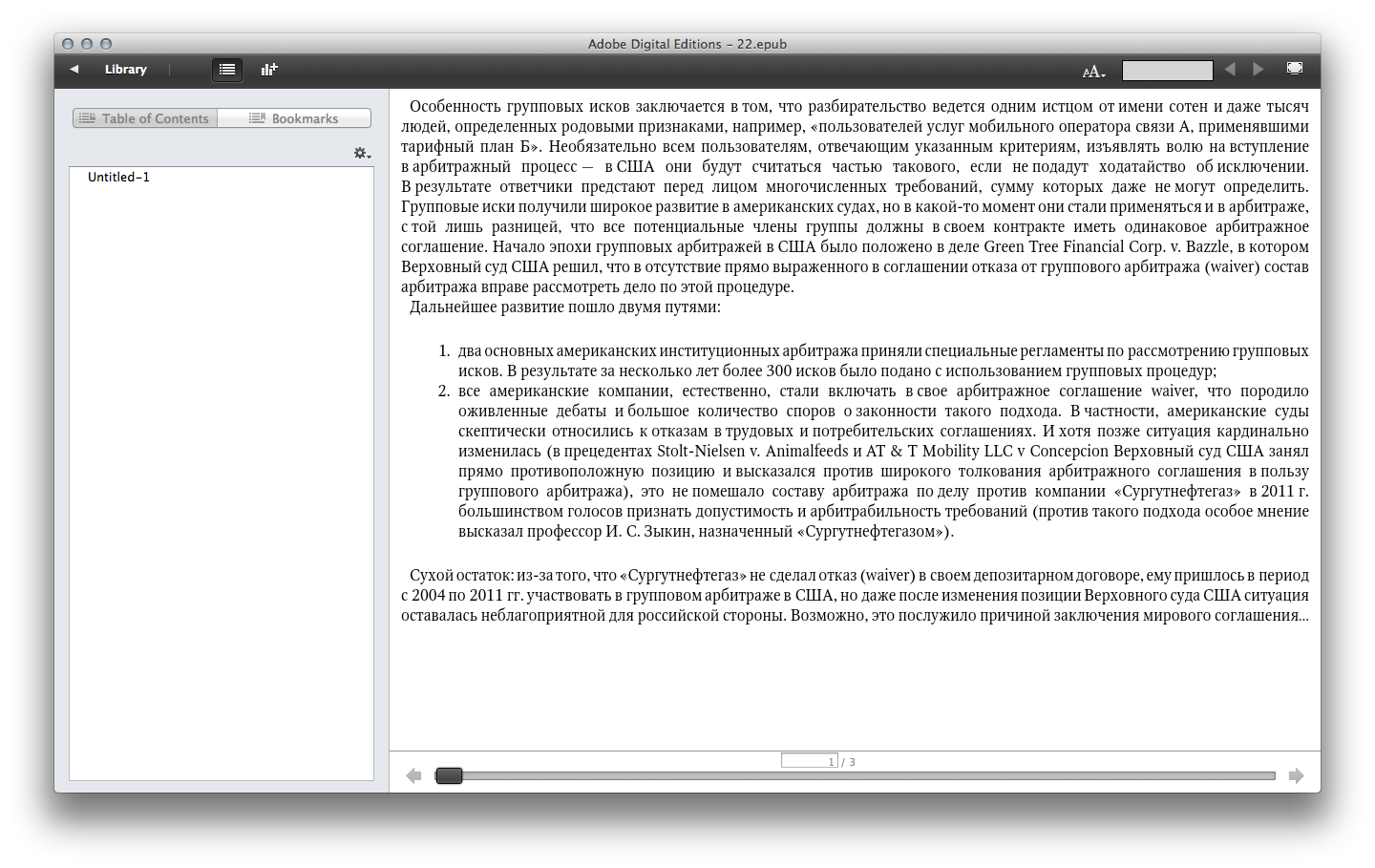Open the text size AA dropdown
Screen dimensions: 1375x868
(x=1093, y=72)
